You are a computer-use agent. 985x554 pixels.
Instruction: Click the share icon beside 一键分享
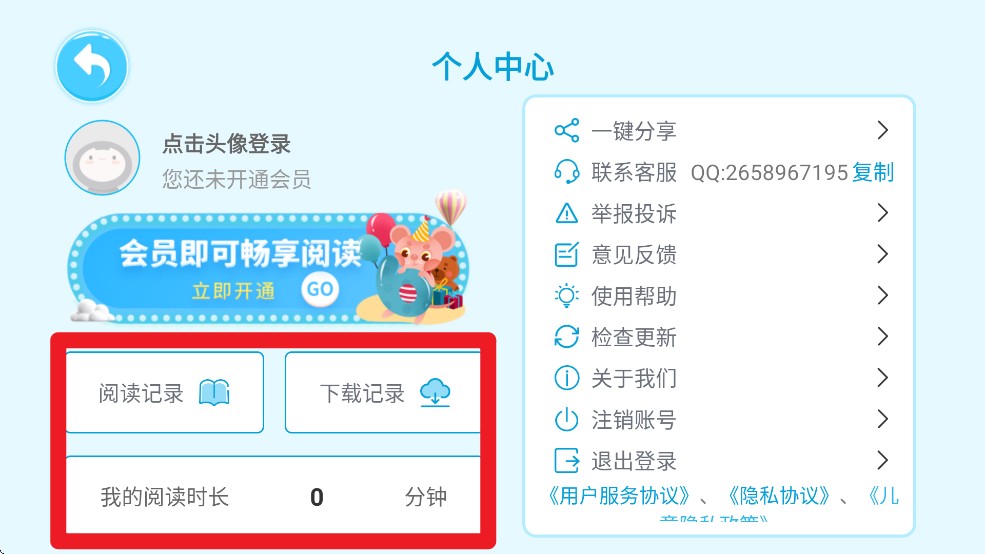567,130
